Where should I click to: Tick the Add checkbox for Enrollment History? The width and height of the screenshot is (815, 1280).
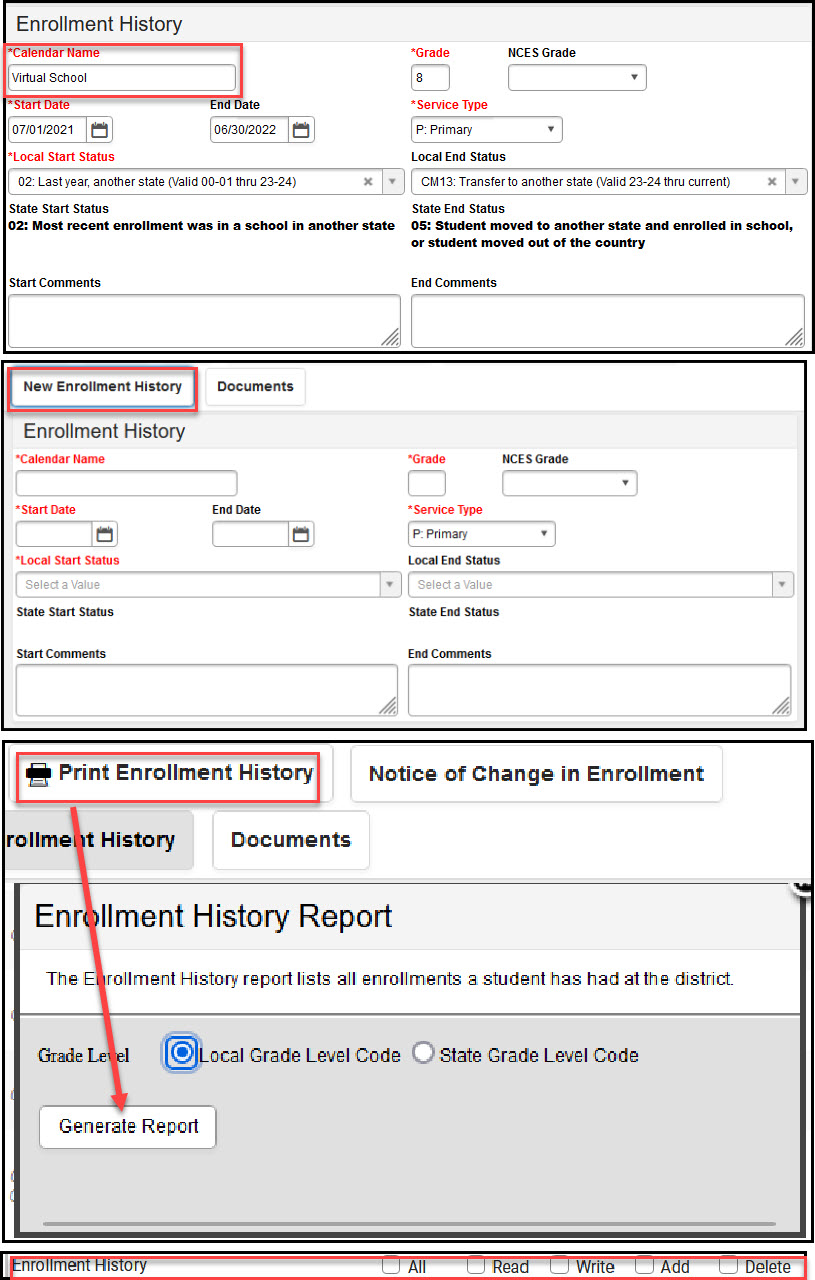[644, 1264]
